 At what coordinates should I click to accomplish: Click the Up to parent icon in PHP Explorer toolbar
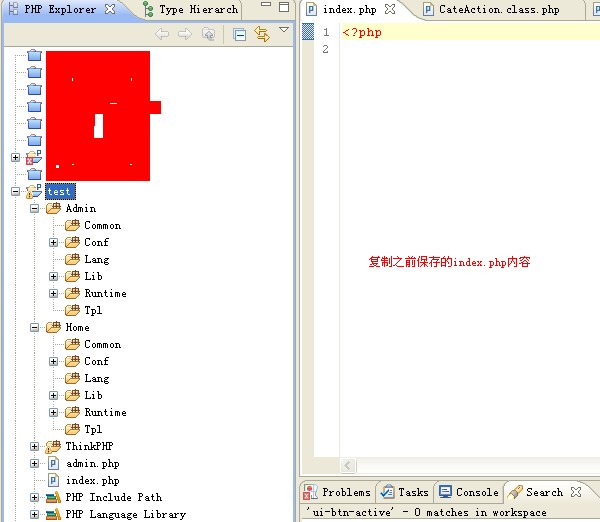[x=209, y=34]
